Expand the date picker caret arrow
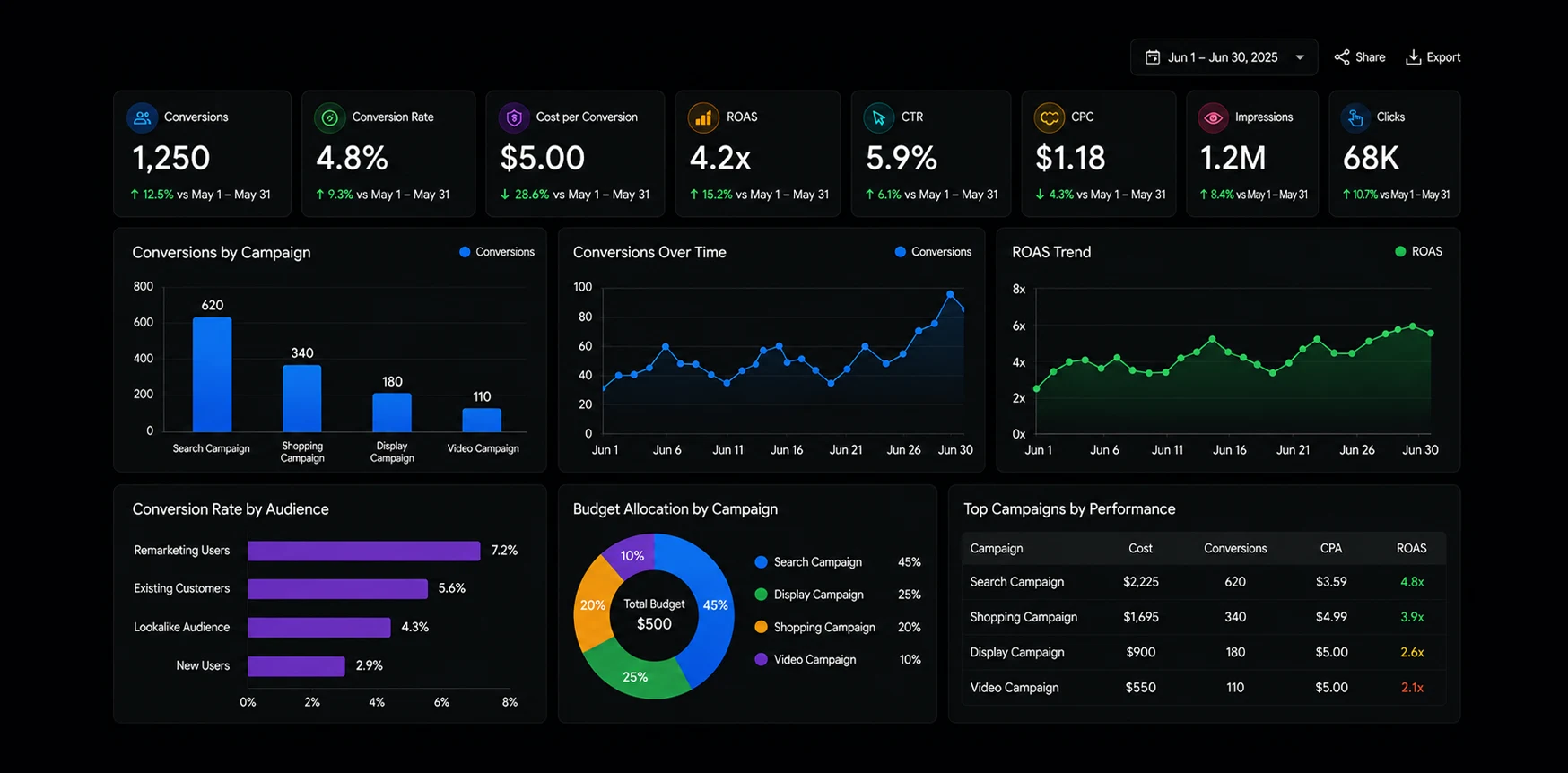 click(1300, 57)
